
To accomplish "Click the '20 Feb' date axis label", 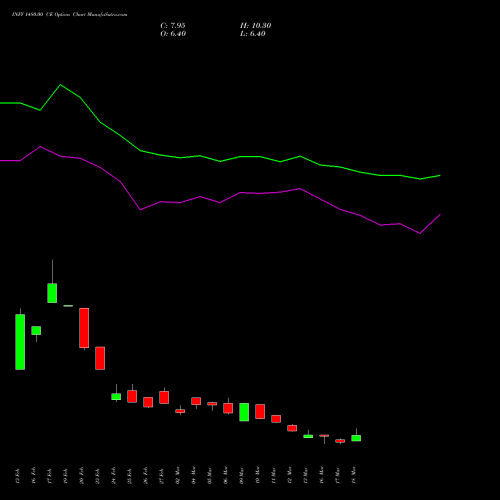I will point(81,476).
